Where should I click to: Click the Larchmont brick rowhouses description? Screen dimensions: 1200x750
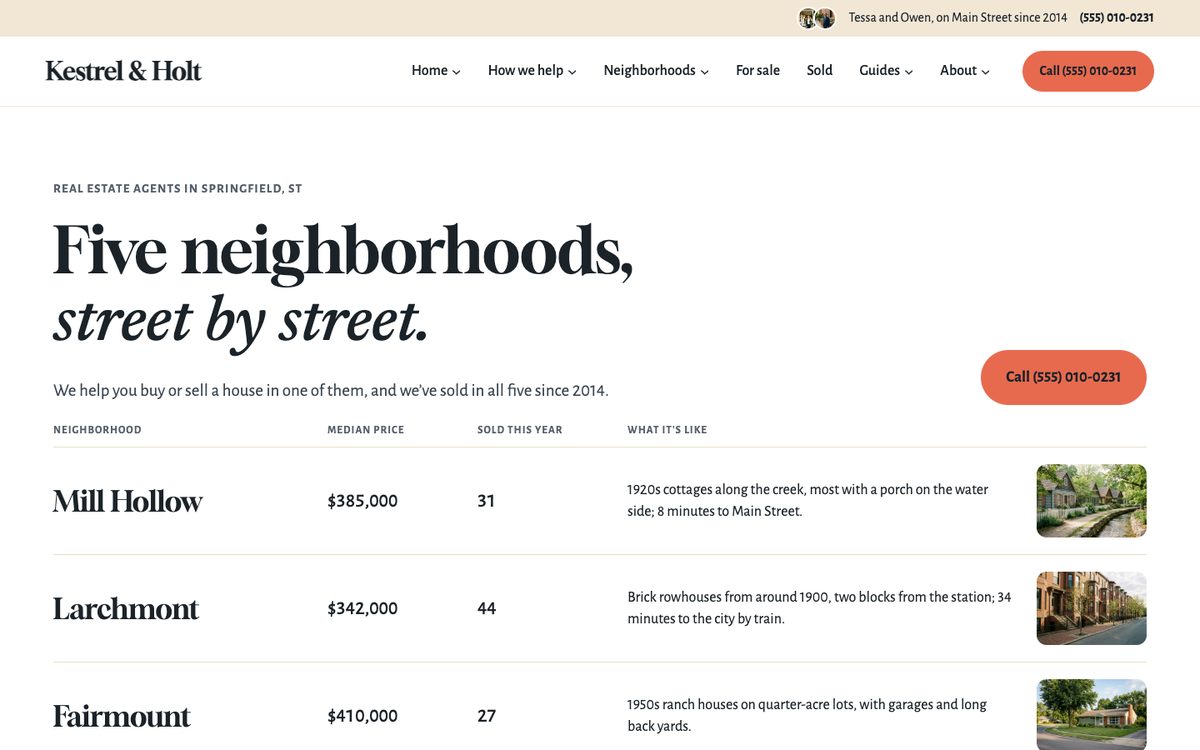[819, 608]
